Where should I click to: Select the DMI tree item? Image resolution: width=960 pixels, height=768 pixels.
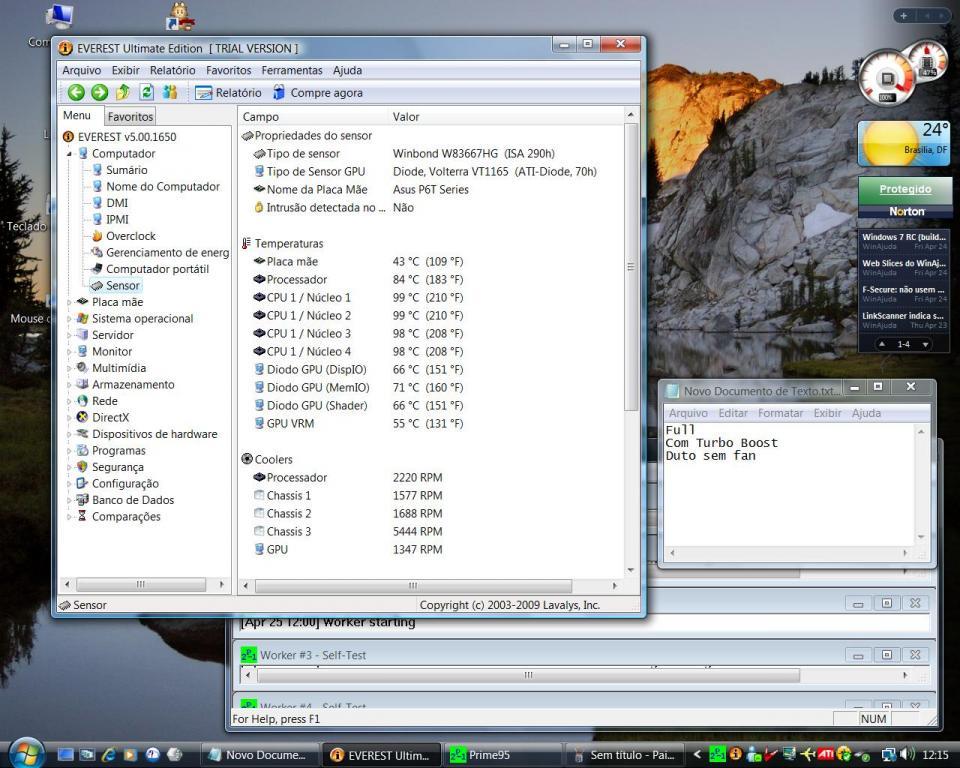(x=117, y=203)
